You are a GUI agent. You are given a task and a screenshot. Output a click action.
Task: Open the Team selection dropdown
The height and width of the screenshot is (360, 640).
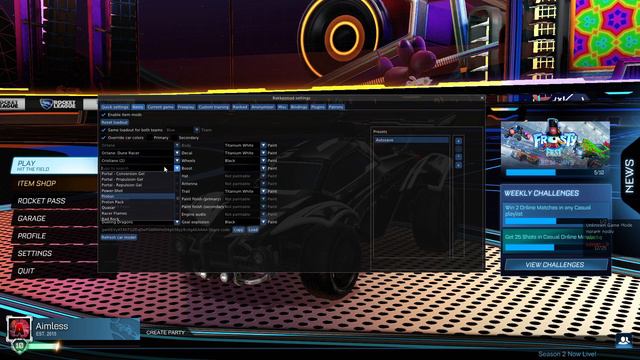click(197, 130)
